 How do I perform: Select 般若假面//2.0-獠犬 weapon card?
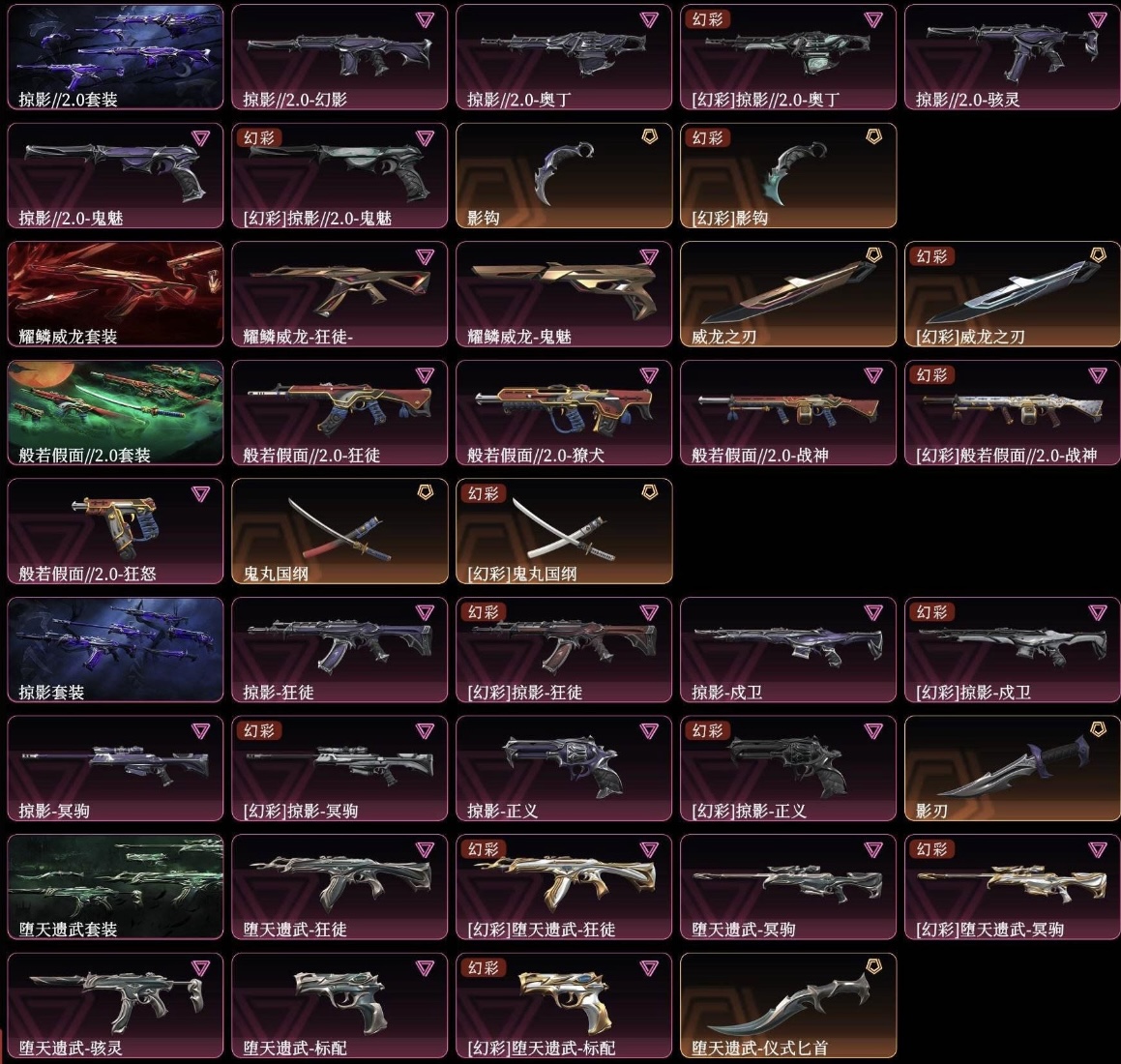click(564, 413)
